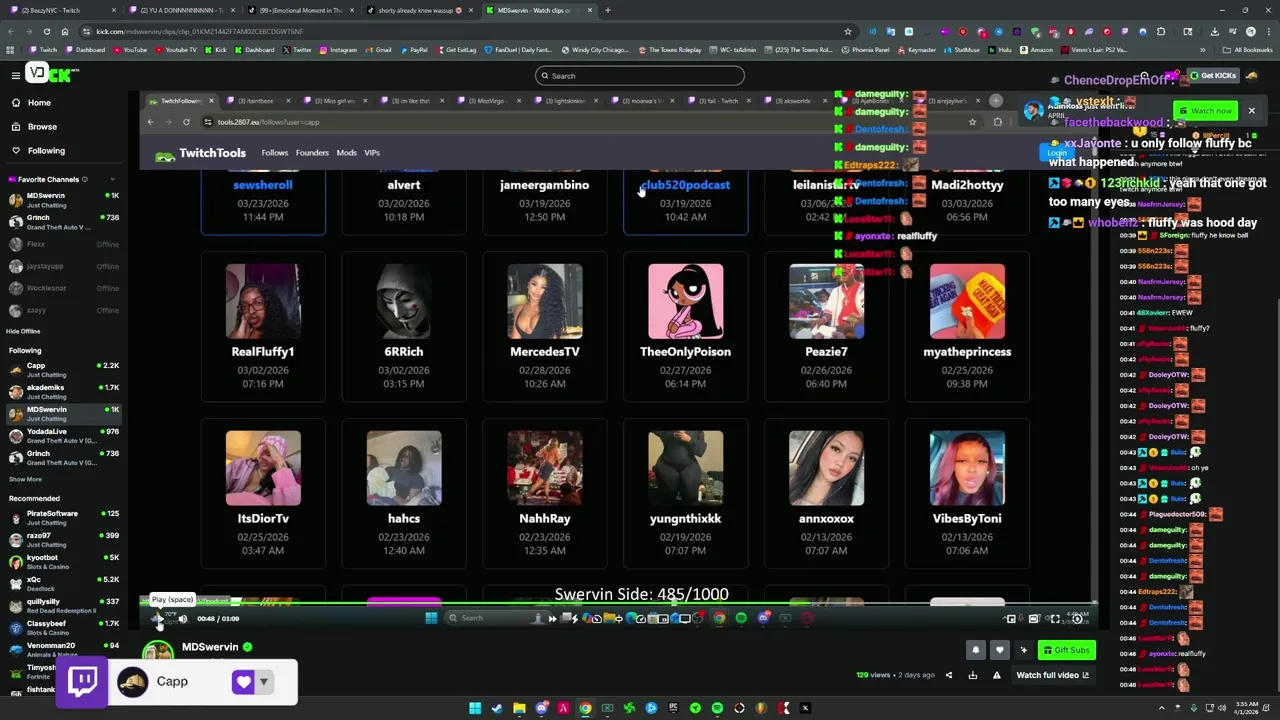1280x720 pixels.
Task: Reload page in Chrome toolbar
Action: [x=46, y=31]
